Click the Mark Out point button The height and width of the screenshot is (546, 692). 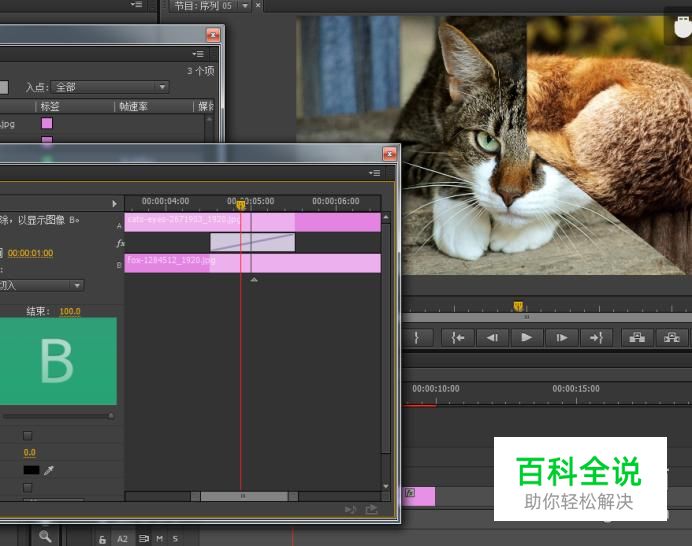(417, 338)
